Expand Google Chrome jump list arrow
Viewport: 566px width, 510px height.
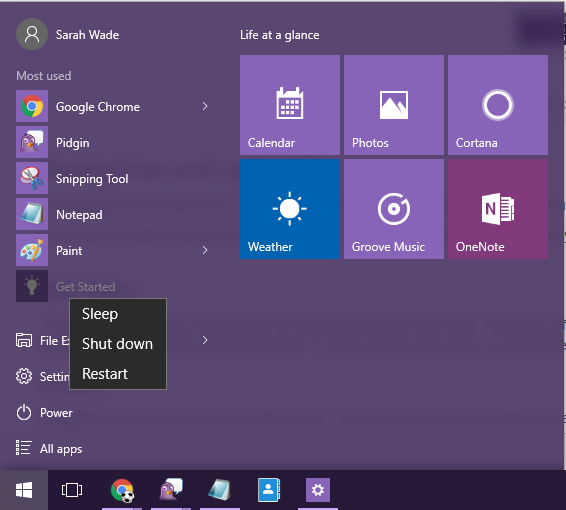pos(205,106)
